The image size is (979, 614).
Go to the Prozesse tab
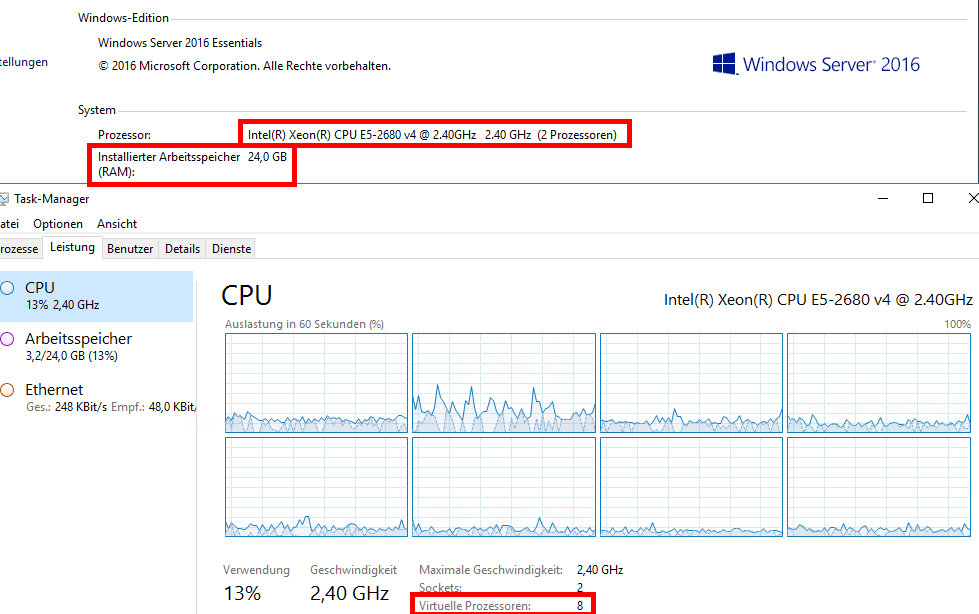coord(20,248)
